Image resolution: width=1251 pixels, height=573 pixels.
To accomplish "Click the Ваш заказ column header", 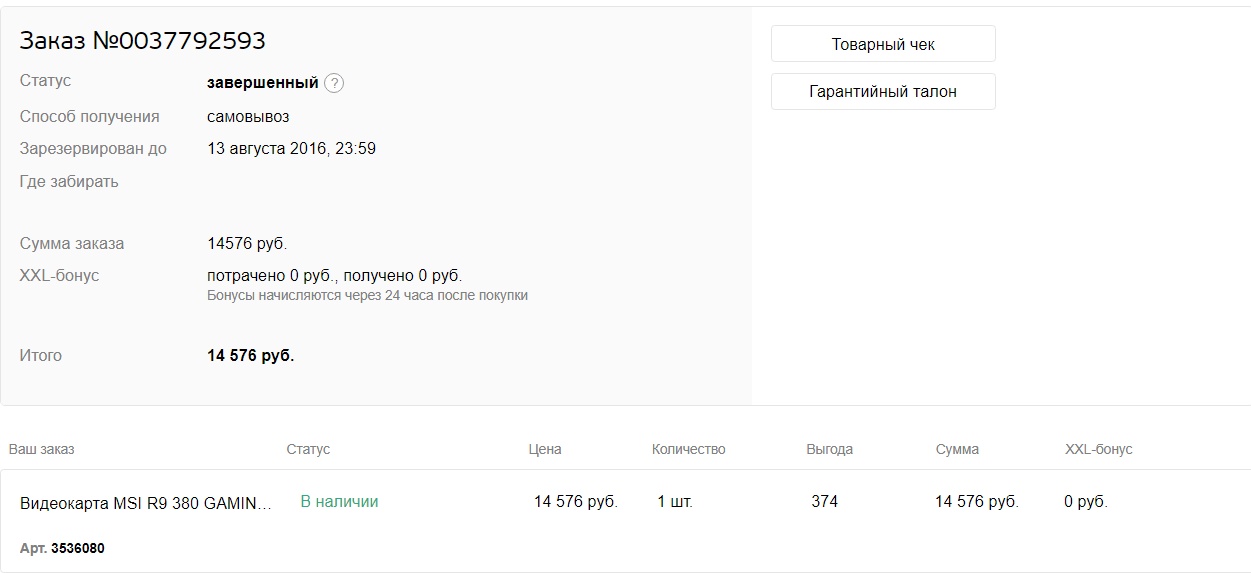I will pyautogui.click(x=41, y=449).
